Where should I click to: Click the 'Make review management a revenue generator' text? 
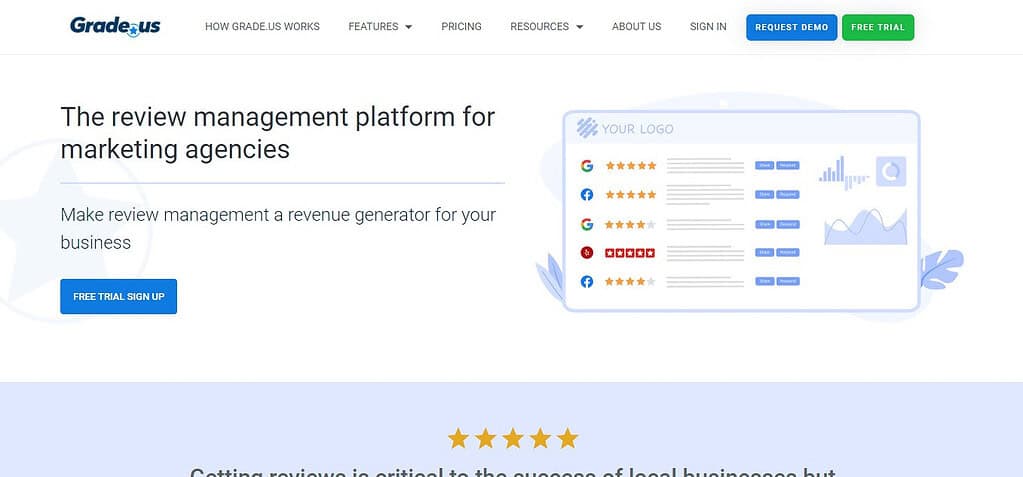(x=278, y=228)
